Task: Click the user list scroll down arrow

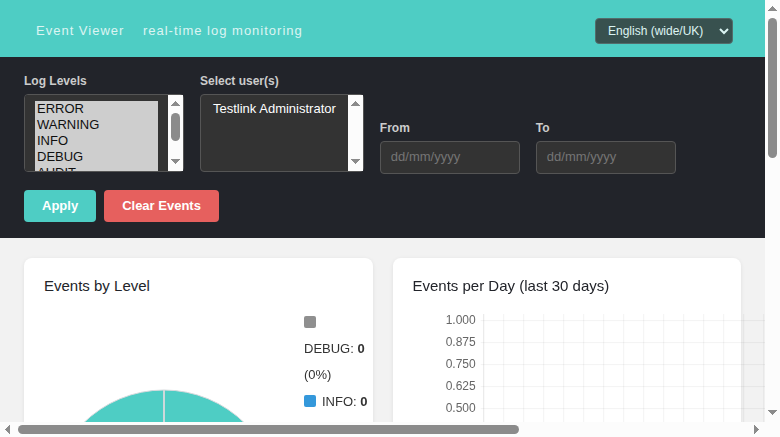Action: click(355, 161)
